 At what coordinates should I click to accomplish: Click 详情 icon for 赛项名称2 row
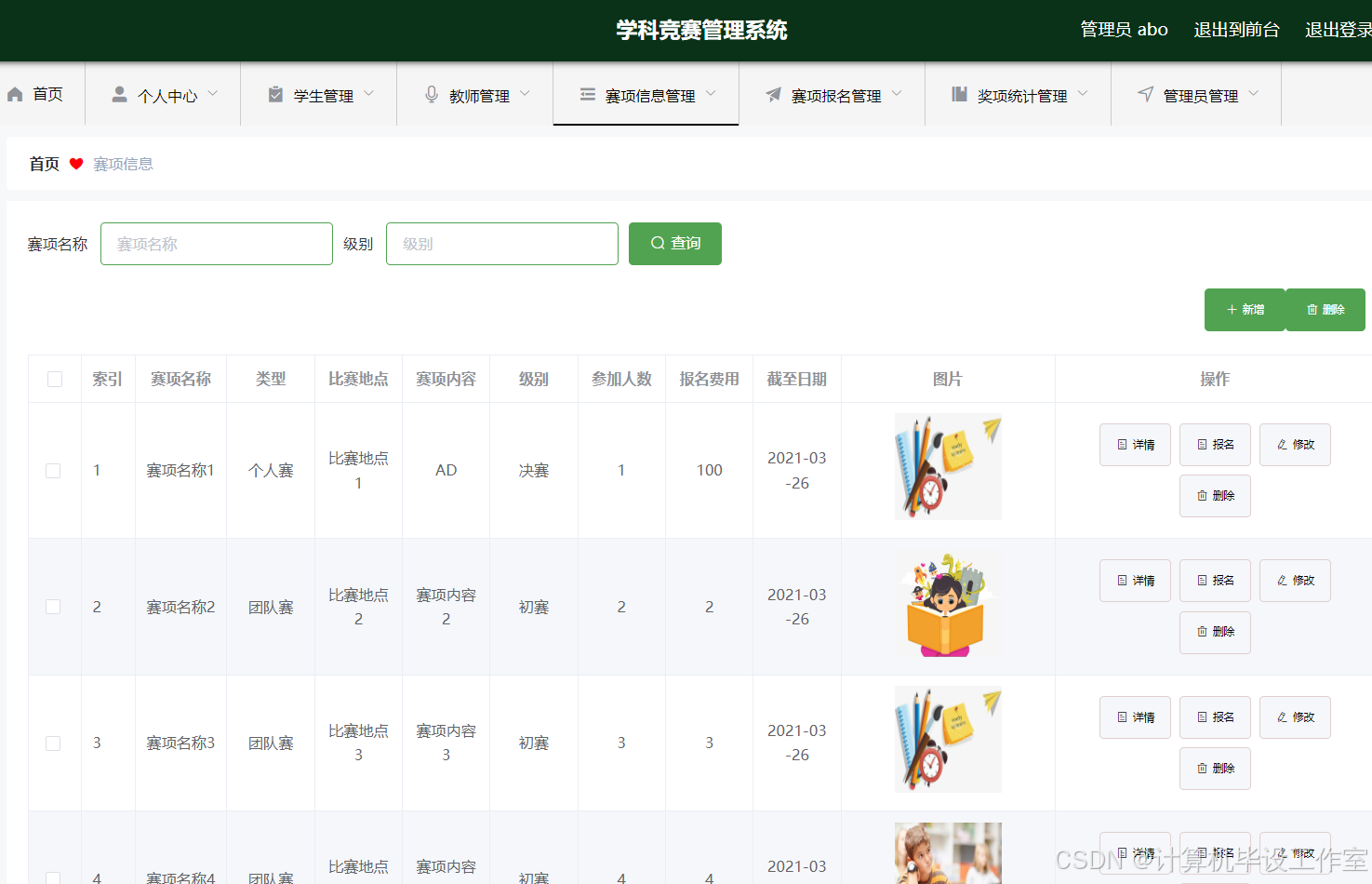[1123, 581]
